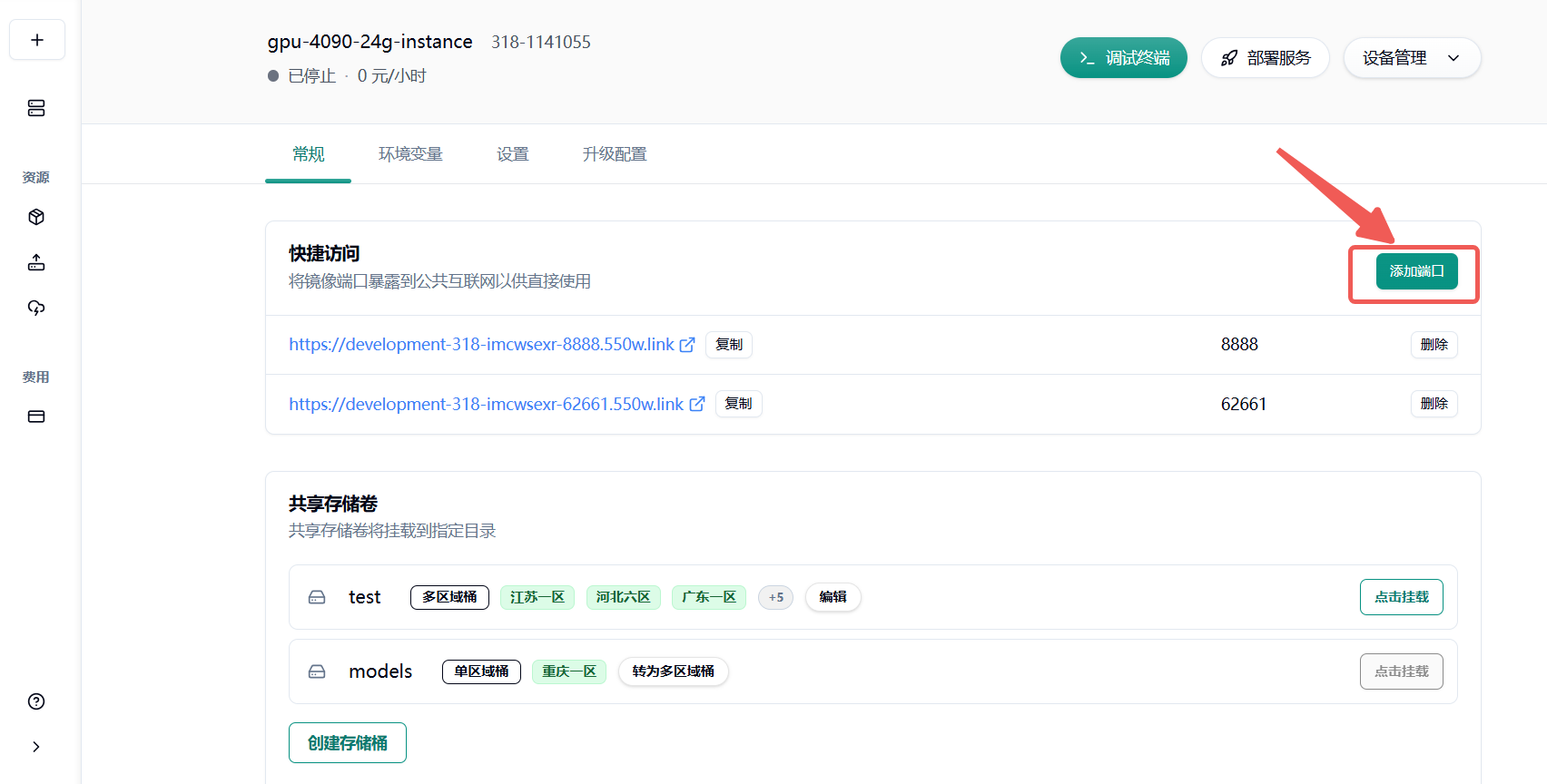The width and height of the screenshot is (1547, 784).
Task: Switch to the 升级配置 tab
Action: pyautogui.click(x=615, y=154)
